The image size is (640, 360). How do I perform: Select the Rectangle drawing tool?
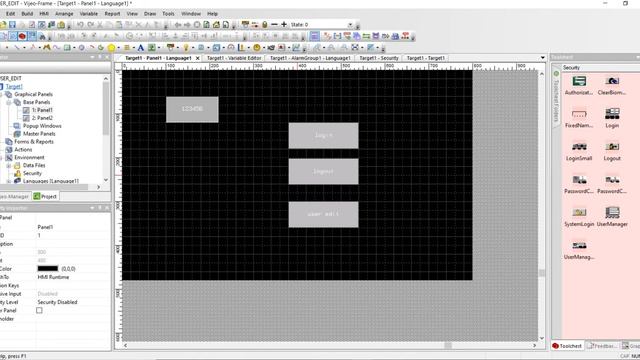pos(67,48)
